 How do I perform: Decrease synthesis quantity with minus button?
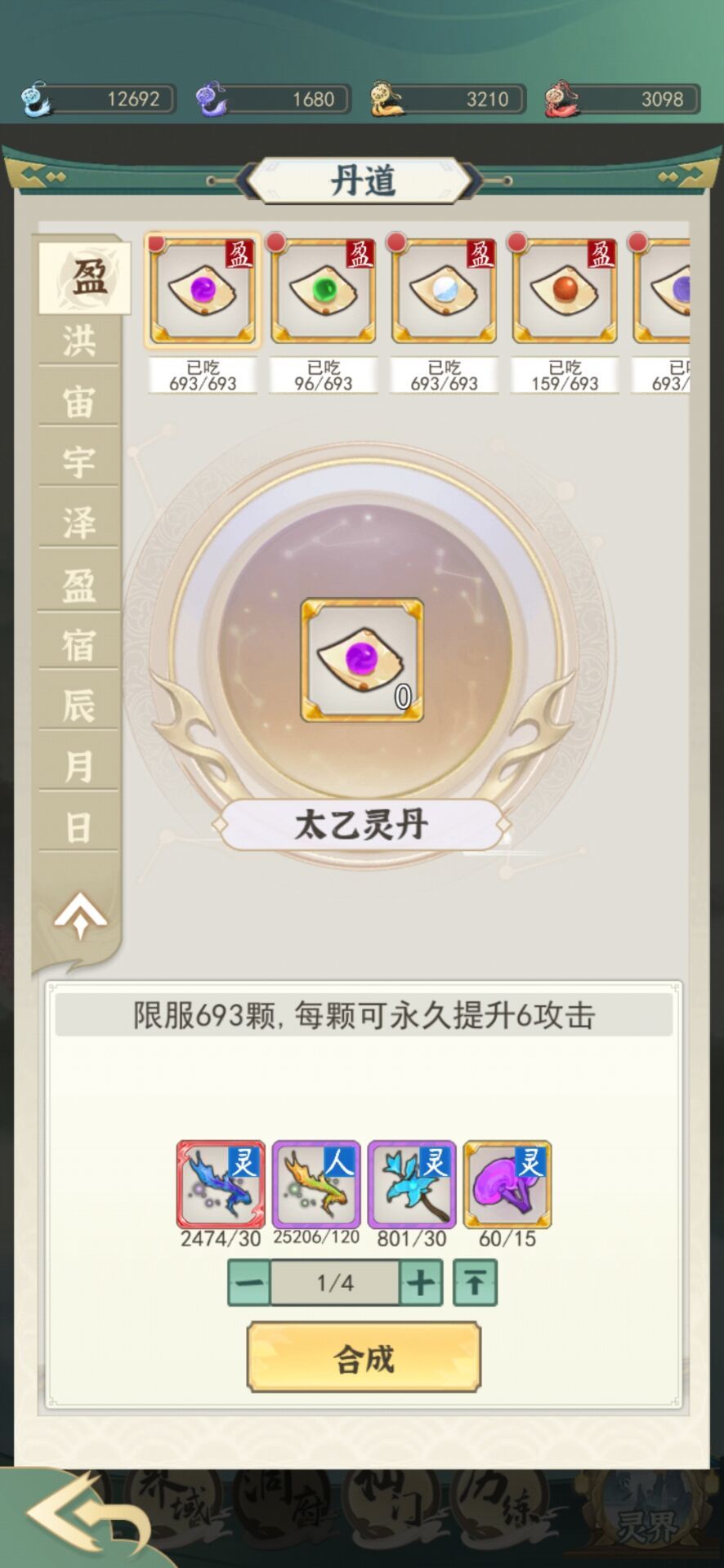(248, 1282)
